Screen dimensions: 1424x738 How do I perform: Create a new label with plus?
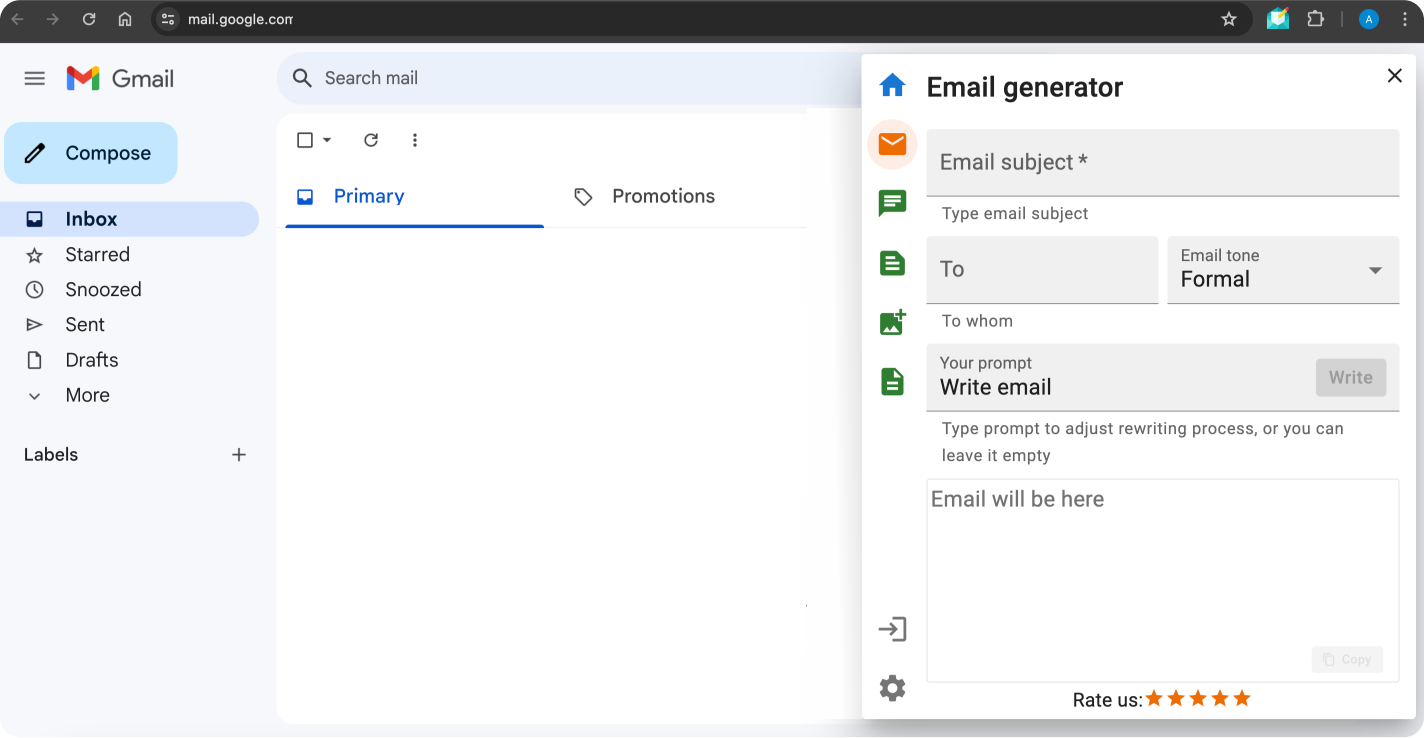tap(239, 455)
